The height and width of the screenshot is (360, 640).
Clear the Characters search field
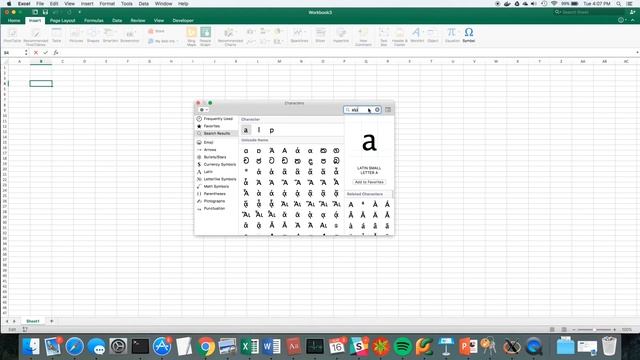click(x=377, y=109)
